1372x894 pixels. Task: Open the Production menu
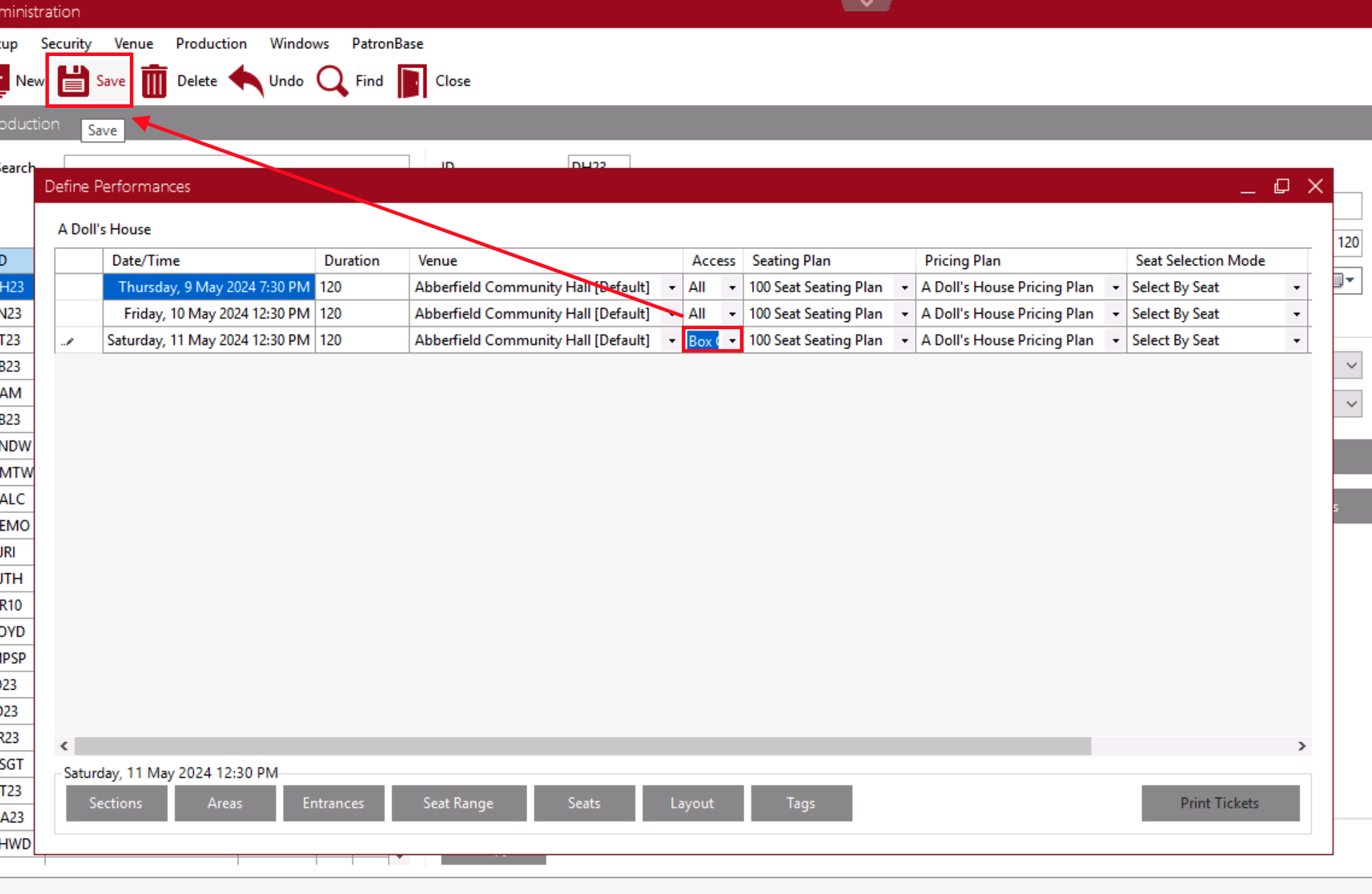pyautogui.click(x=211, y=43)
